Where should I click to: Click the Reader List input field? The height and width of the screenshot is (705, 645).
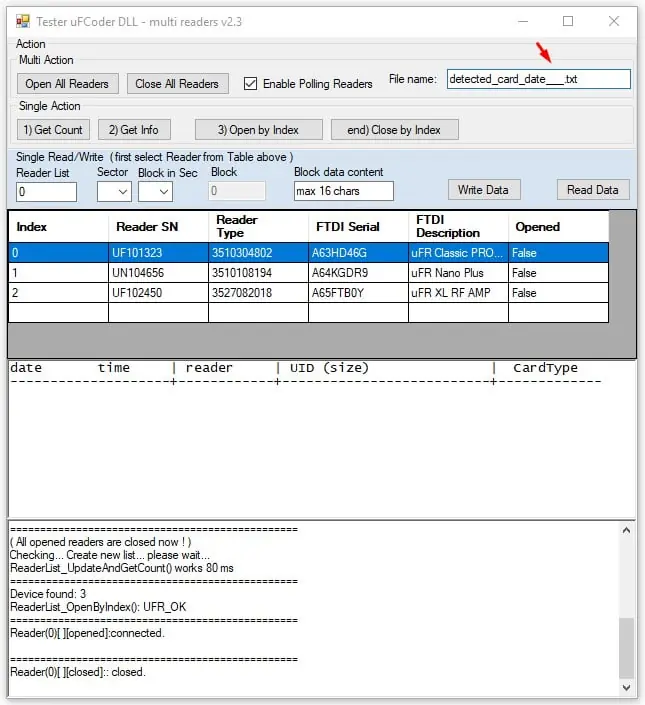pyautogui.click(x=46, y=192)
